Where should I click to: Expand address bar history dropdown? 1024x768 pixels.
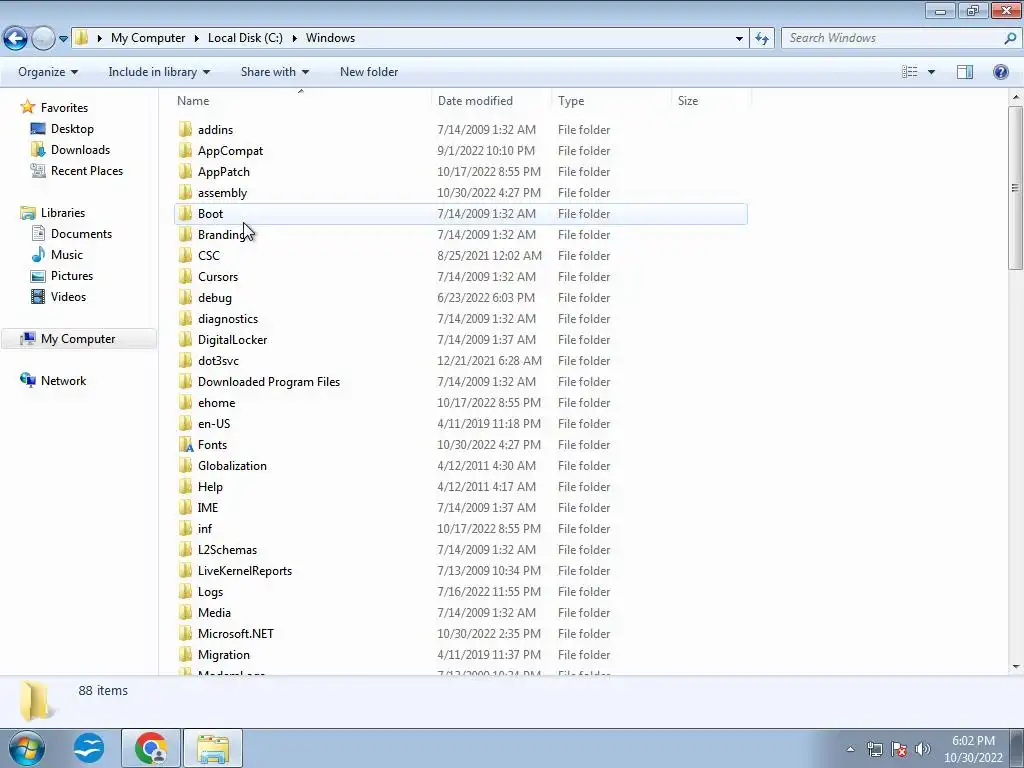[x=739, y=38]
